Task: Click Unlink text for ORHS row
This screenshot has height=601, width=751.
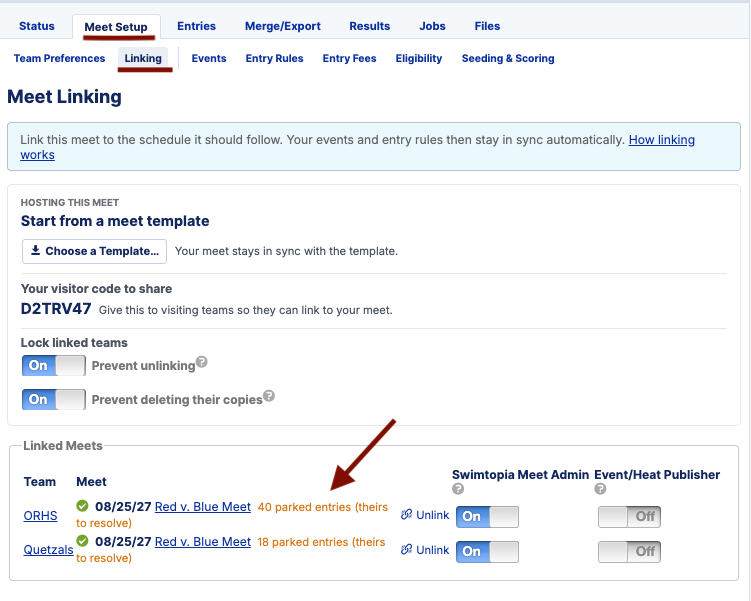Action: coord(432,515)
